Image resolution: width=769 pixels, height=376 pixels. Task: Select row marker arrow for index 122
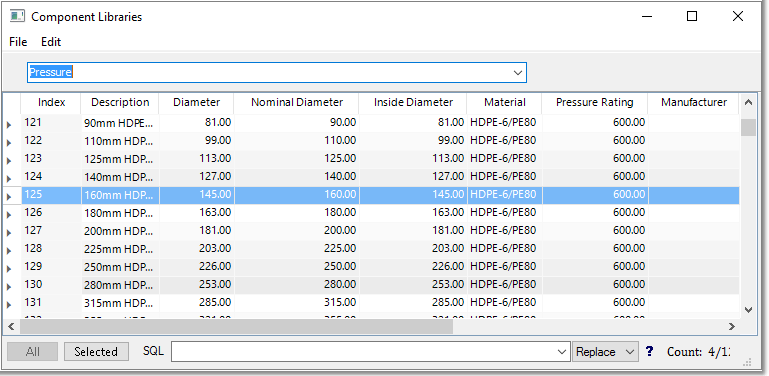point(9,143)
